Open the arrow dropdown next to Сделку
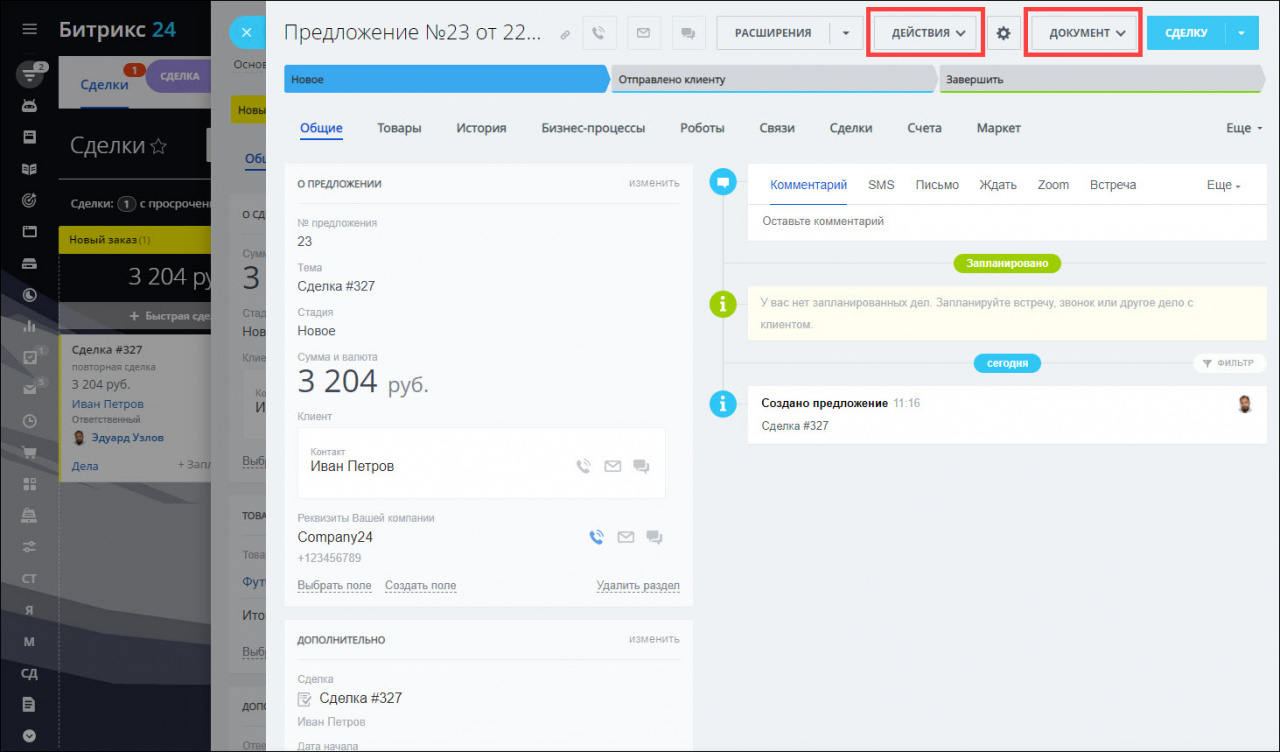Image resolution: width=1280 pixels, height=752 pixels. coord(1241,33)
